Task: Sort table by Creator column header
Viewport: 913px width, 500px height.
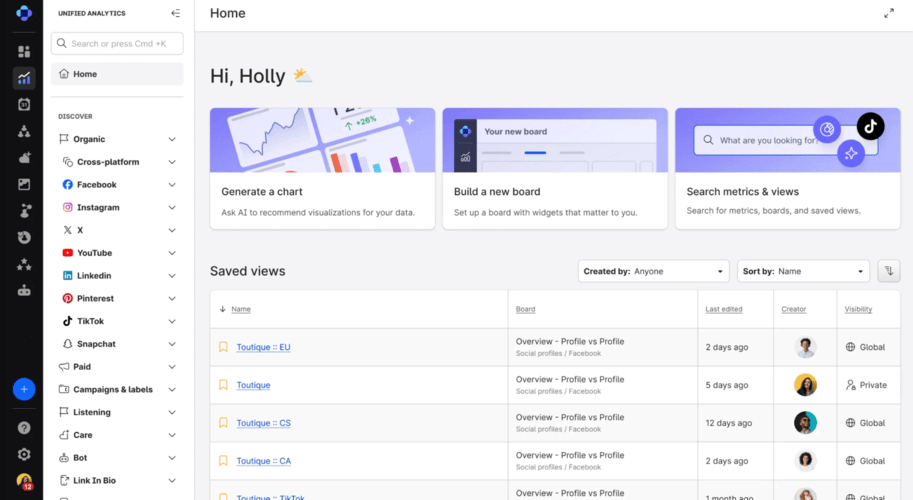Action: [794, 309]
